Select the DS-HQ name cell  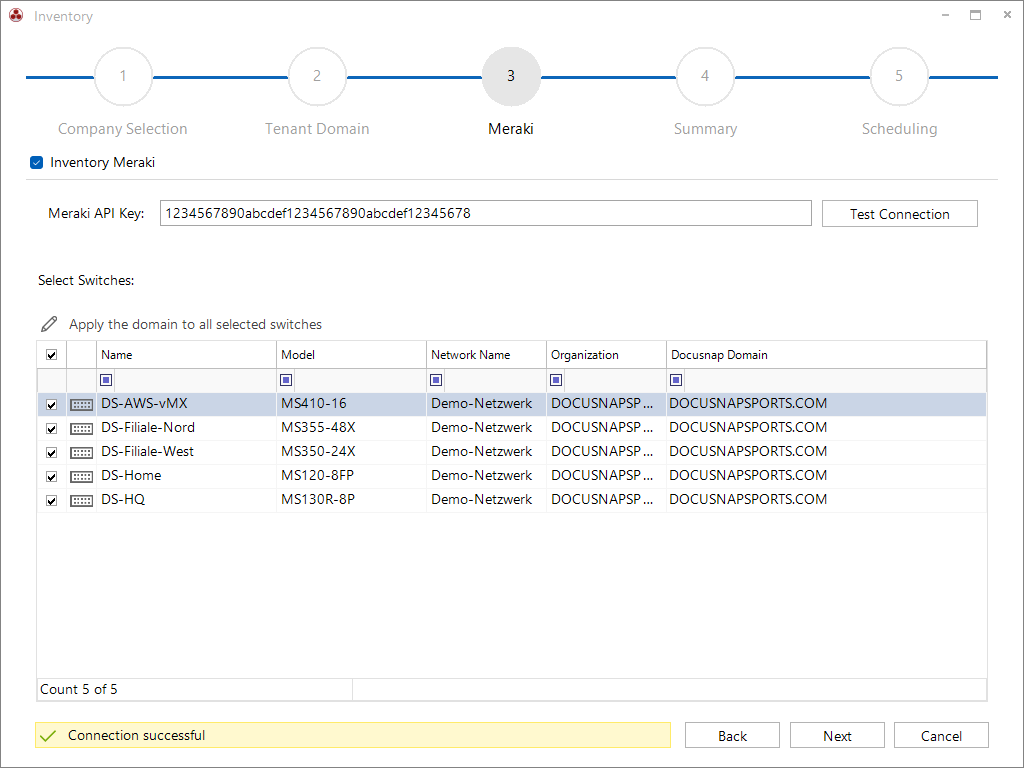click(186, 500)
